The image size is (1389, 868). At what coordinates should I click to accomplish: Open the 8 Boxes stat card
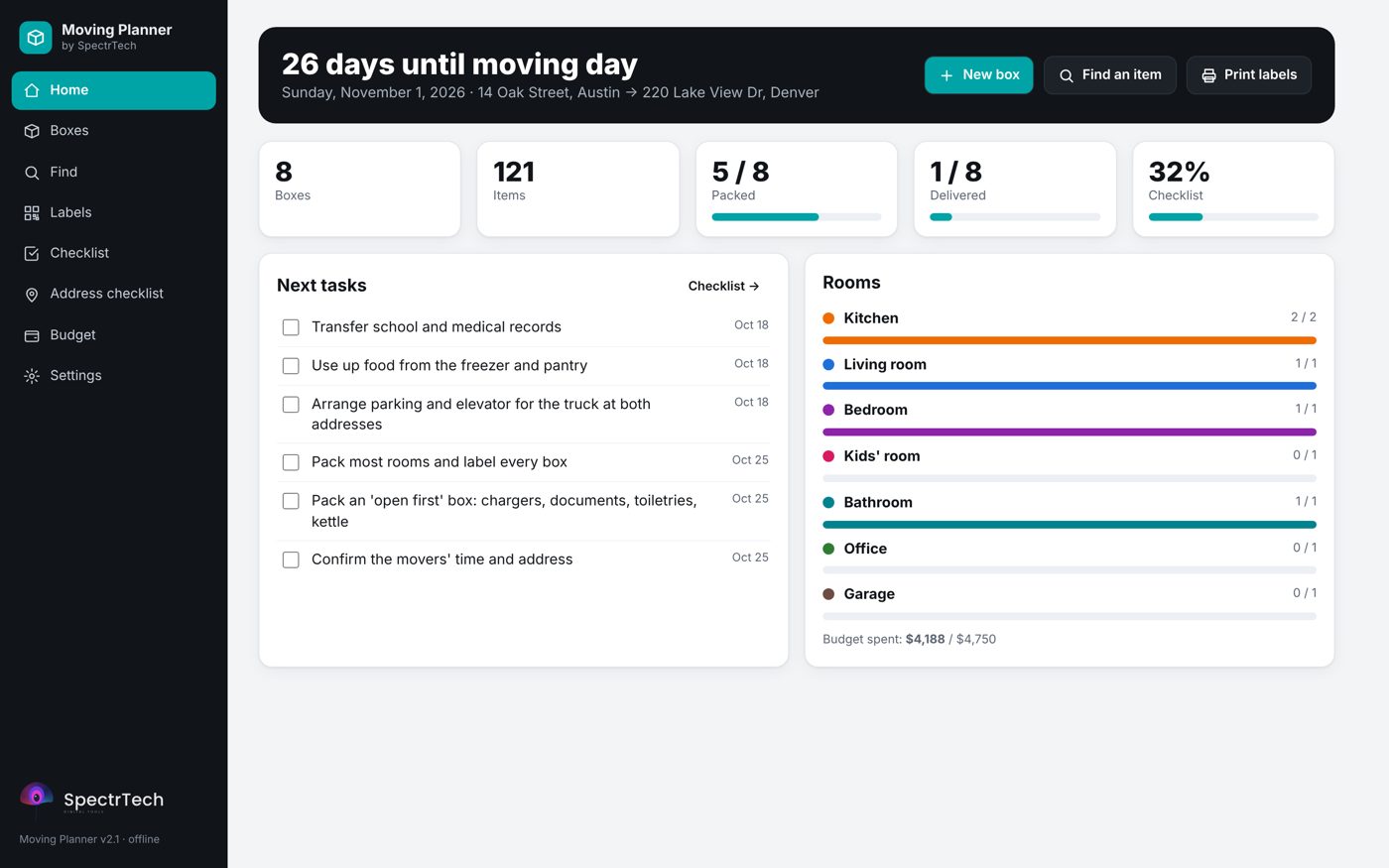click(x=359, y=188)
